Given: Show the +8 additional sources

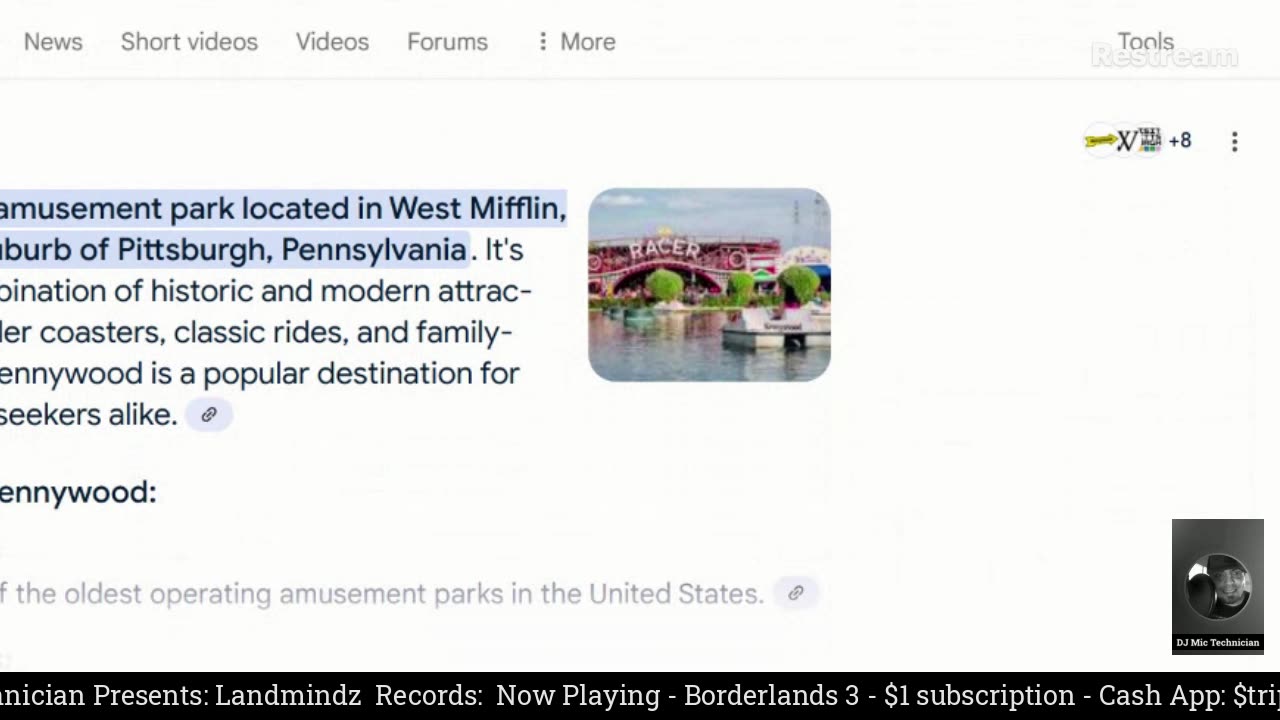Looking at the screenshot, I should click(1180, 141).
